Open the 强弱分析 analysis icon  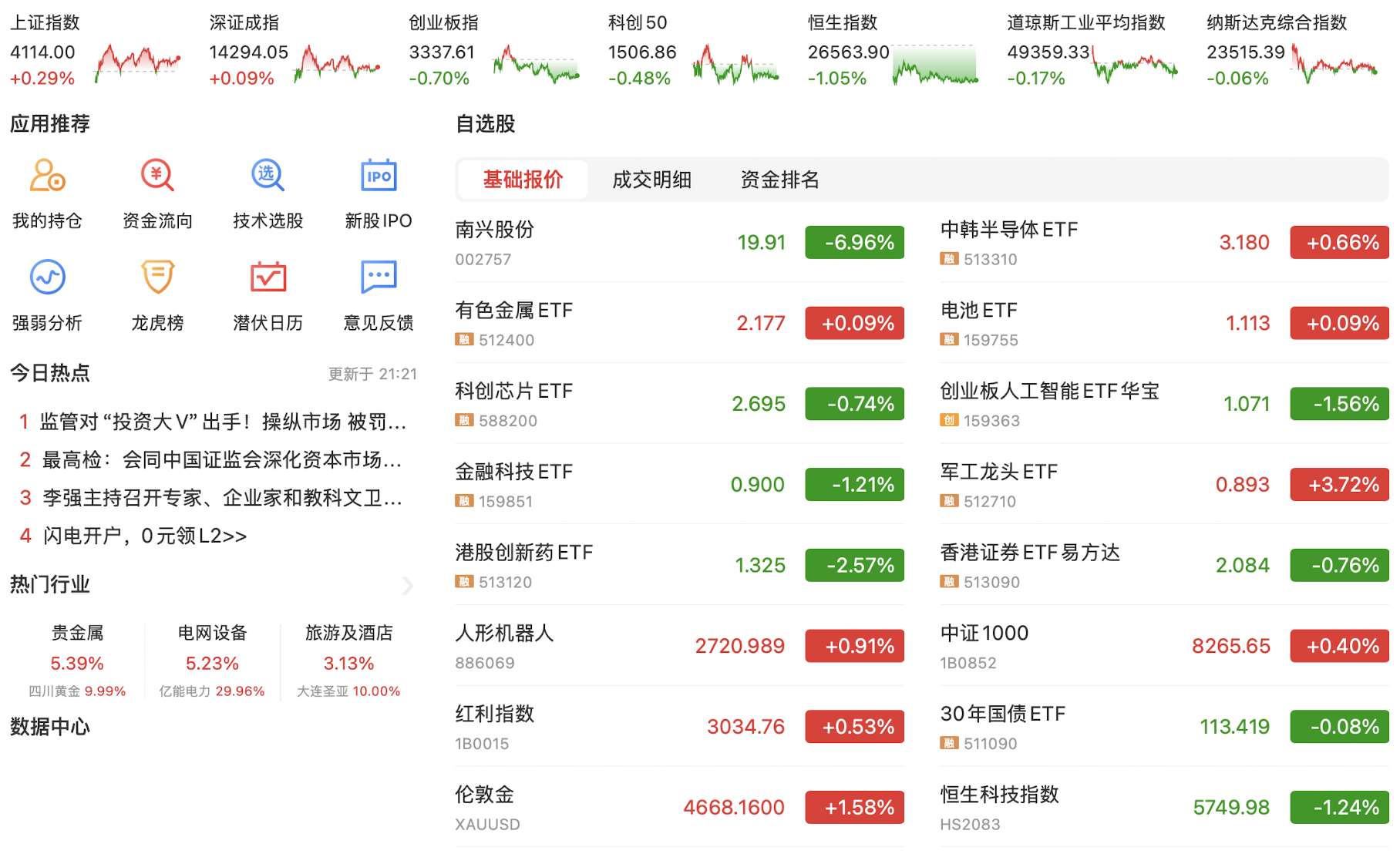point(47,277)
